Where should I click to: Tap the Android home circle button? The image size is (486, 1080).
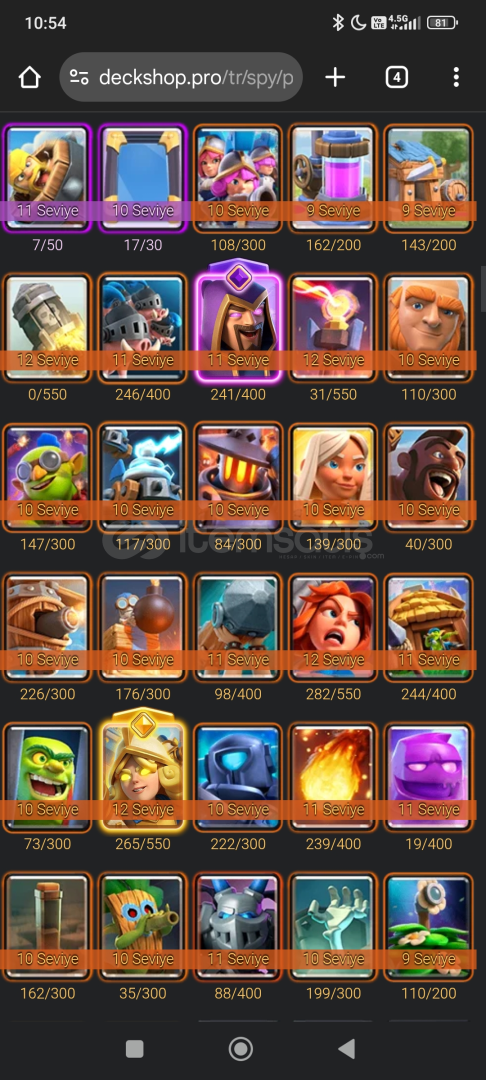240,1049
